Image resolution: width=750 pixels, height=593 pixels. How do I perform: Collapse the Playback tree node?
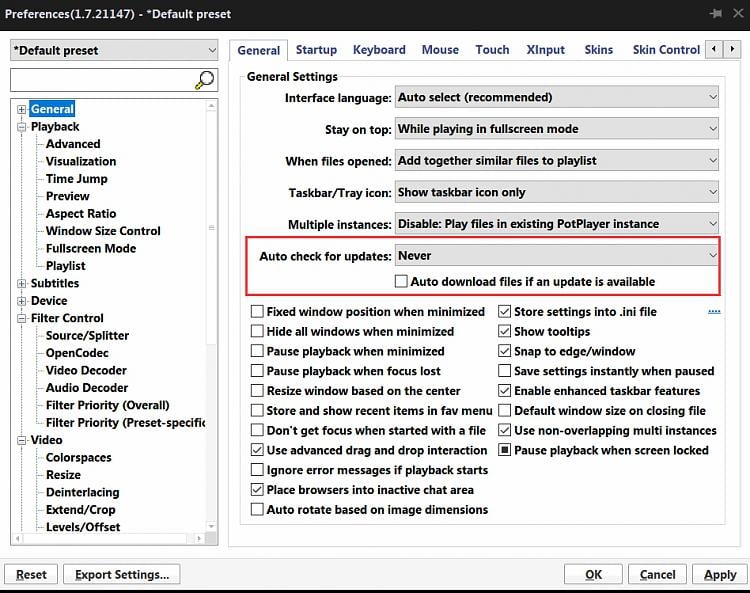tap(22, 127)
